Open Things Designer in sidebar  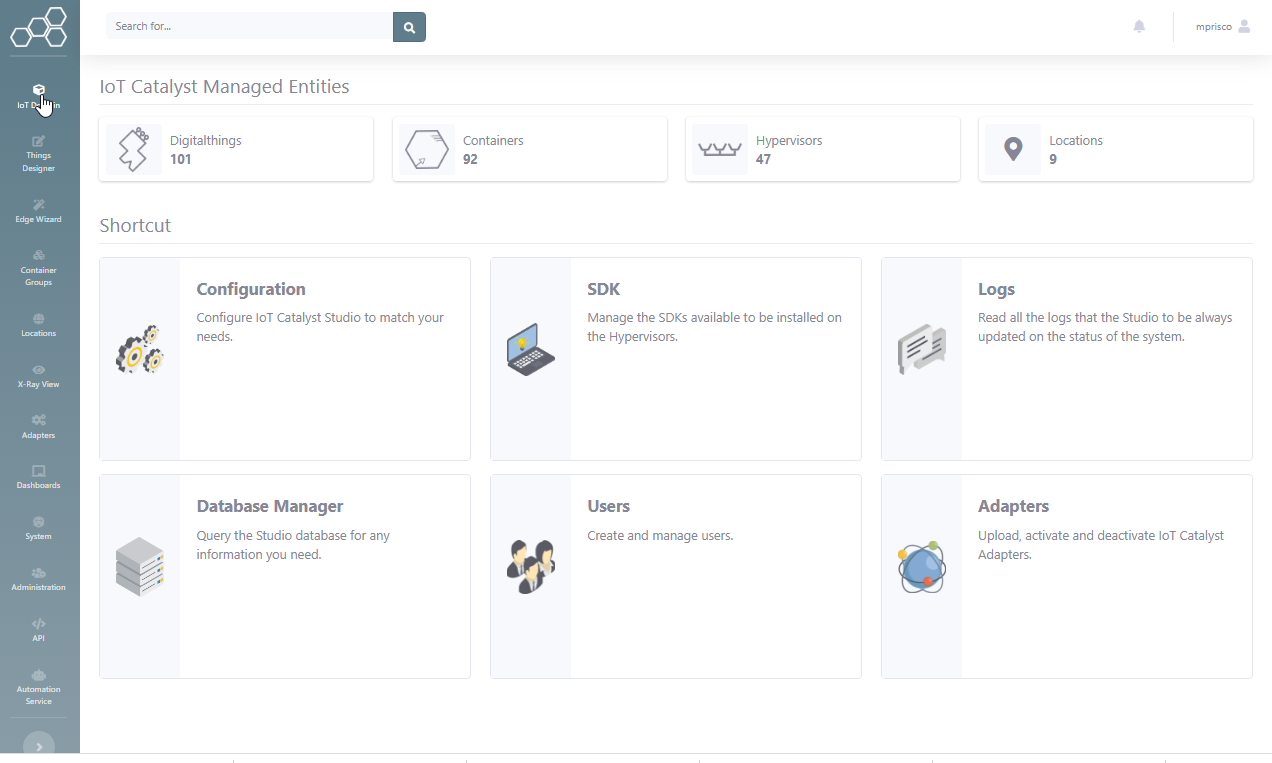tap(38, 155)
